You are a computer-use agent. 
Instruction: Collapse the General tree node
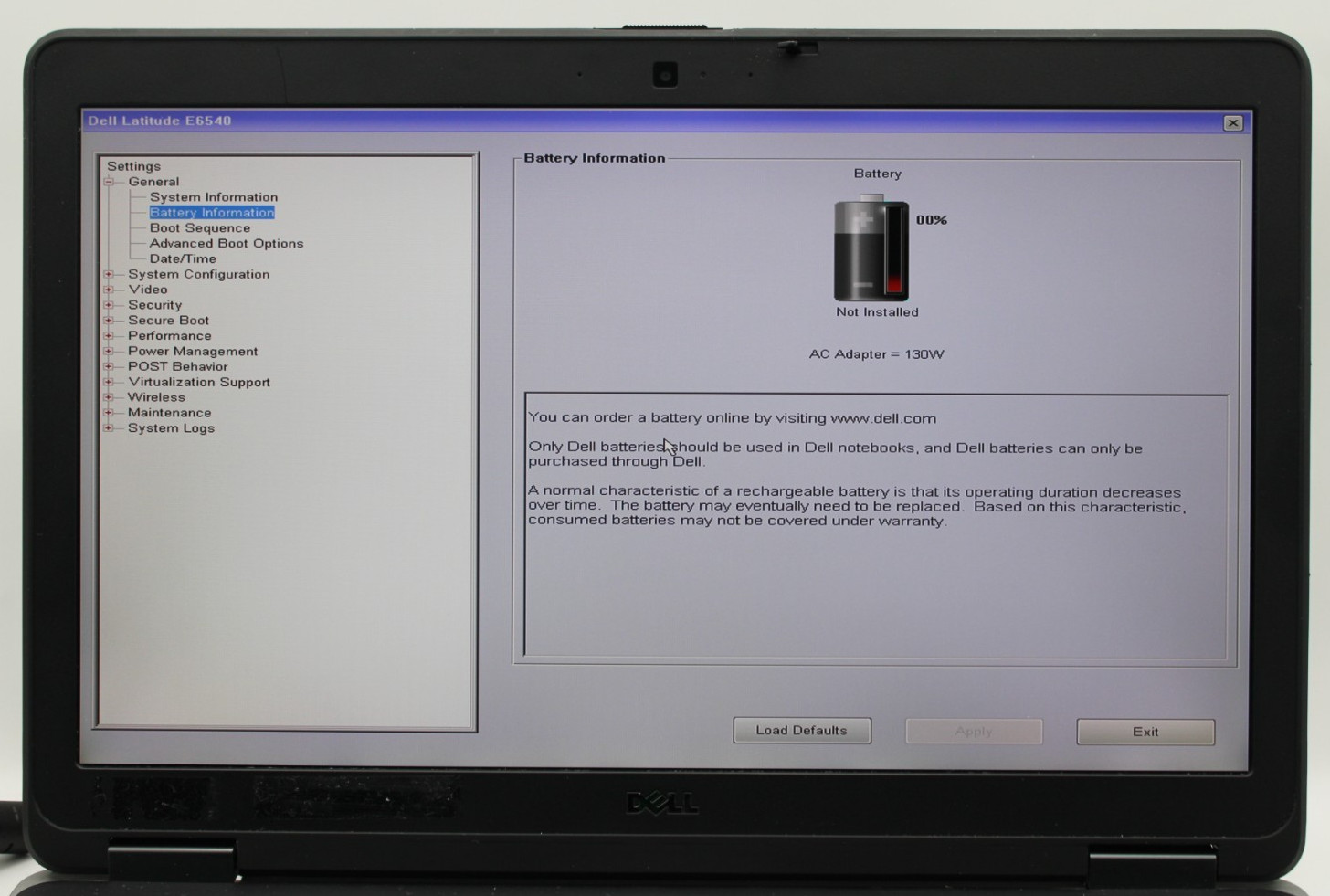pyautogui.click(x=109, y=182)
